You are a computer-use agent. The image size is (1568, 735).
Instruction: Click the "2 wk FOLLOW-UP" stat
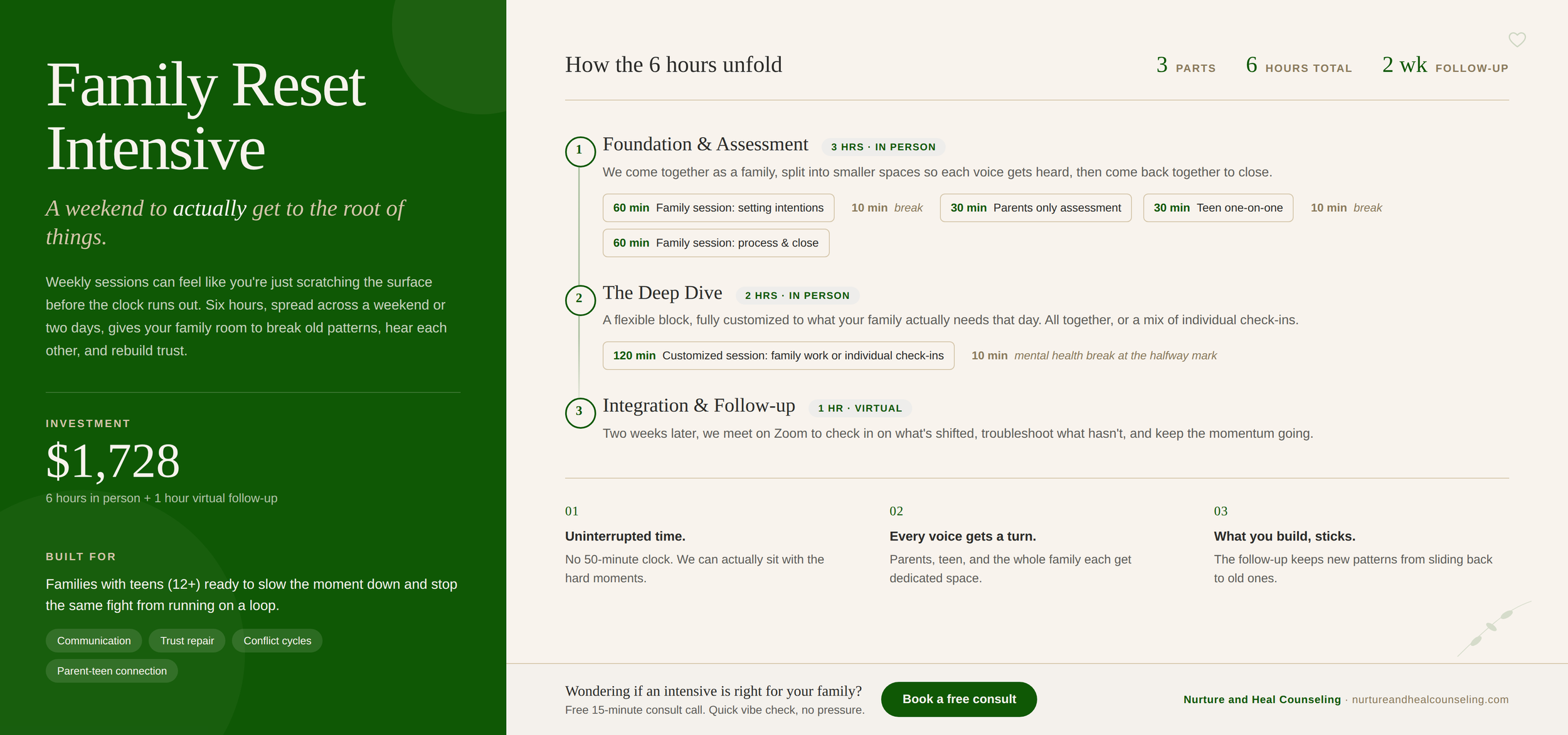tap(1445, 65)
